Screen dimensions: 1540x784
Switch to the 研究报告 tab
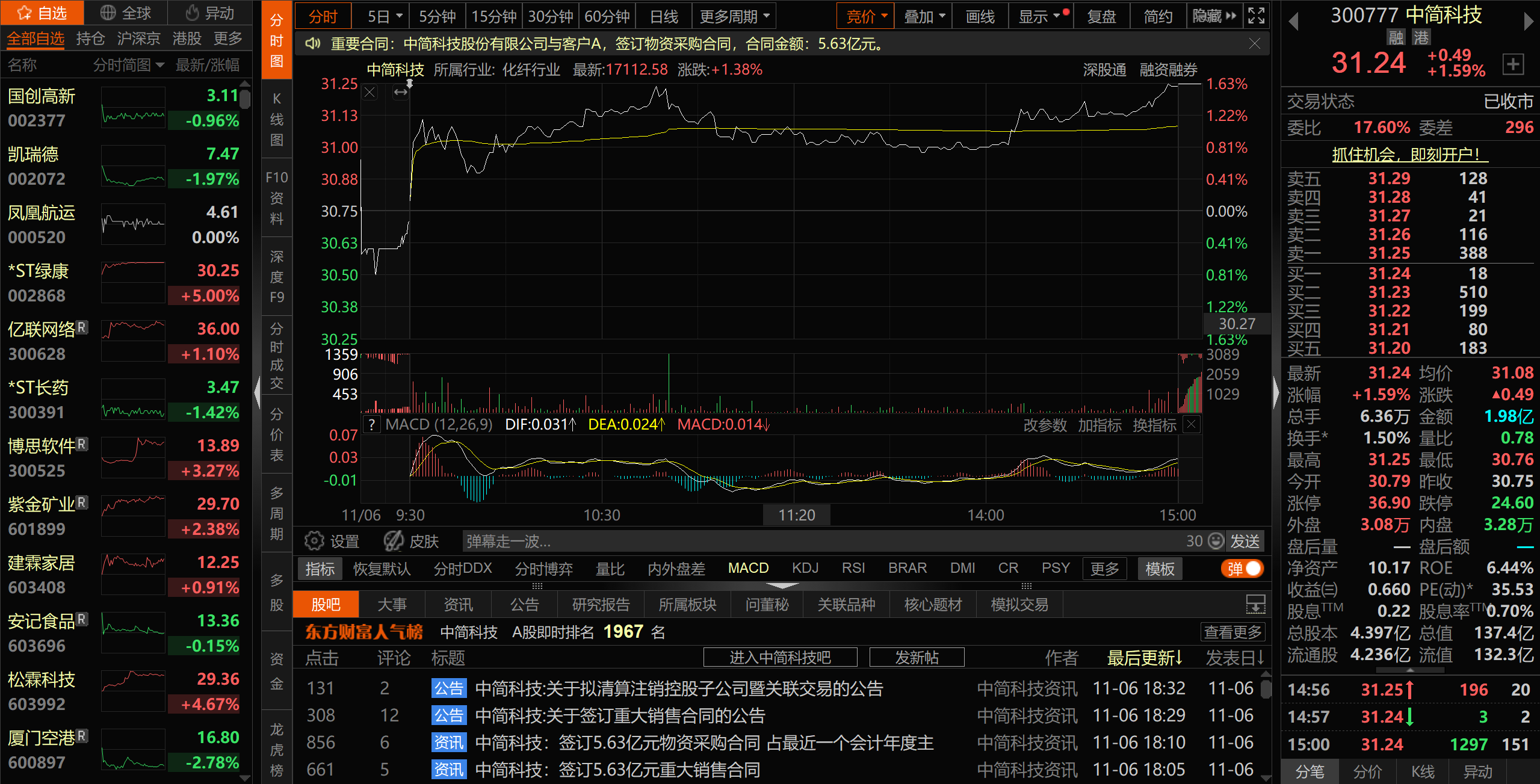[x=601, y=604]
